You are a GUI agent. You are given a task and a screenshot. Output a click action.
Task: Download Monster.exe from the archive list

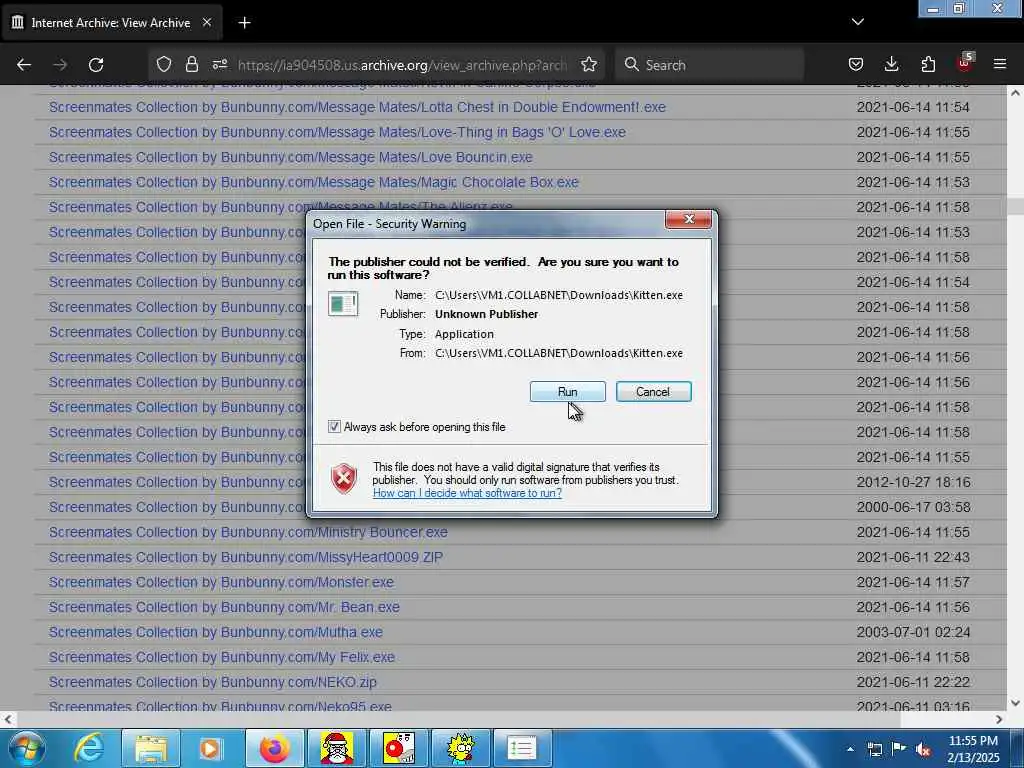coord(221,582)
